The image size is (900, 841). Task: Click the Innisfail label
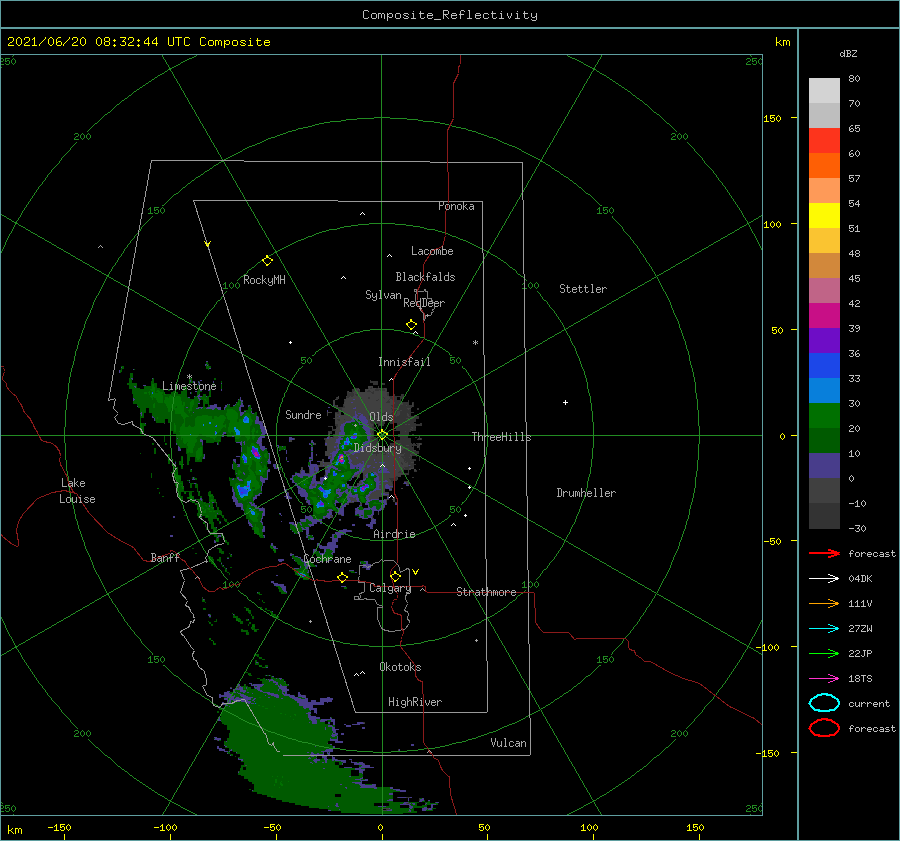tap(404, 362)
